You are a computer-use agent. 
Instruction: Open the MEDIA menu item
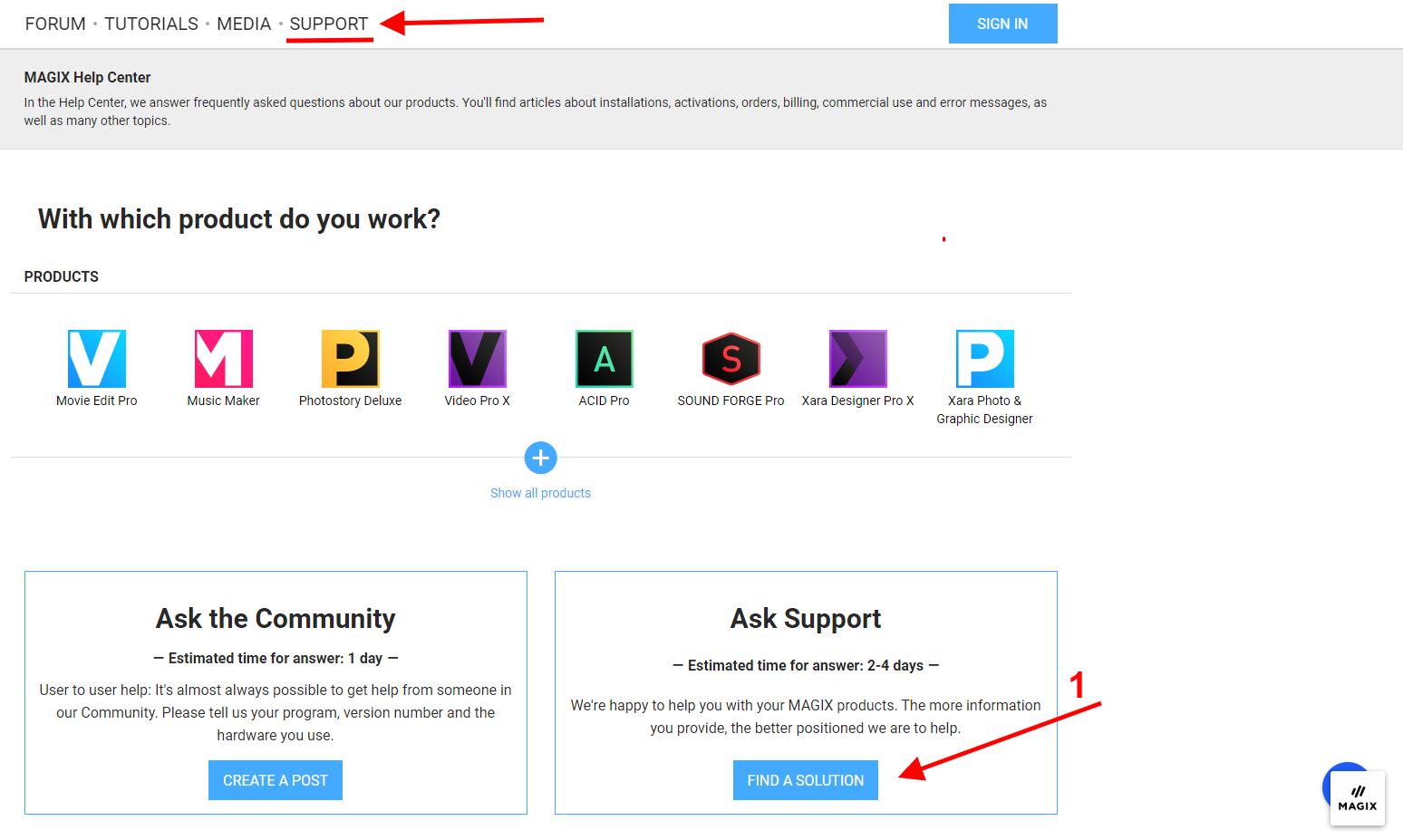(244, 24)
